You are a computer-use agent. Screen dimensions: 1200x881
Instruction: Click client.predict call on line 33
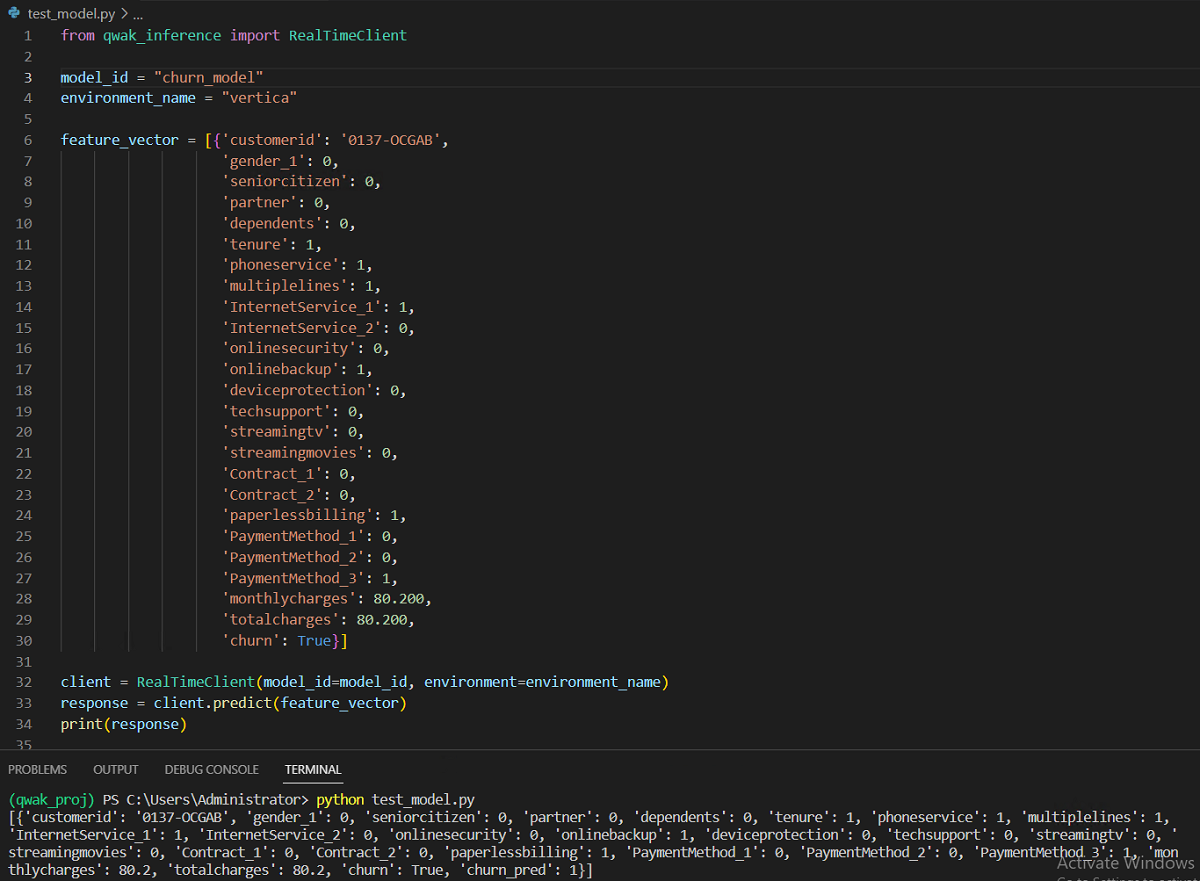point(212,703)
